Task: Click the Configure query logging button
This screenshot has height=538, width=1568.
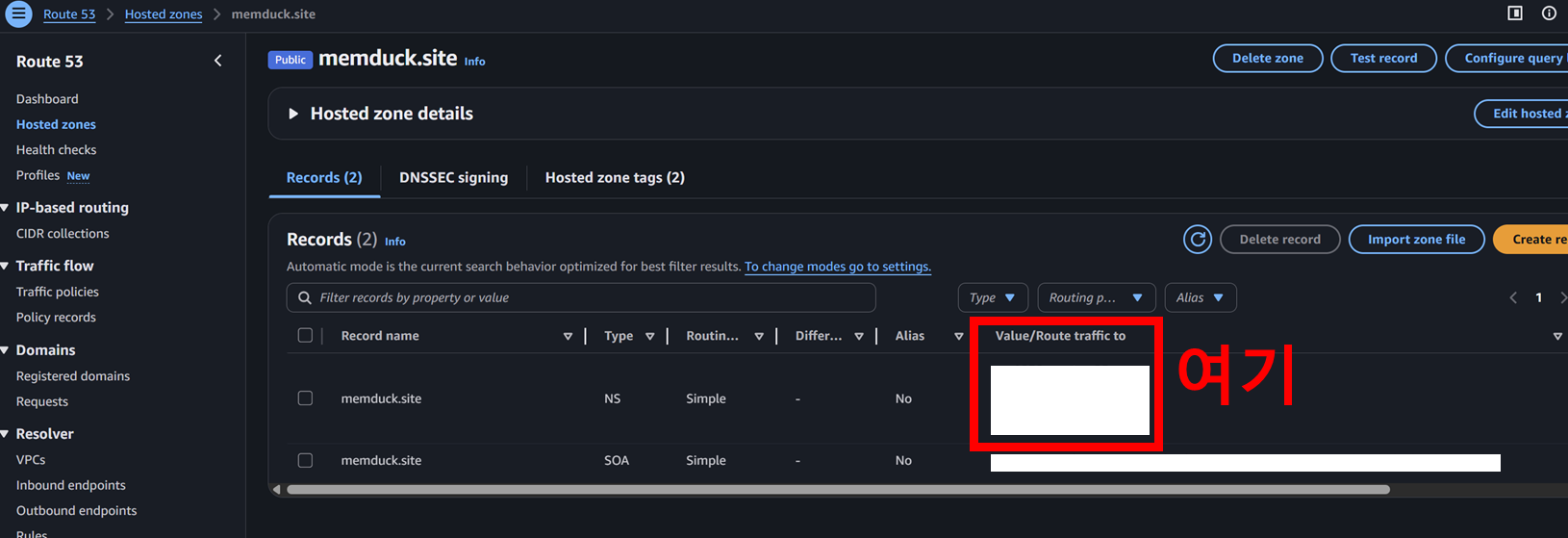Action: click(x=1507, y=58)
